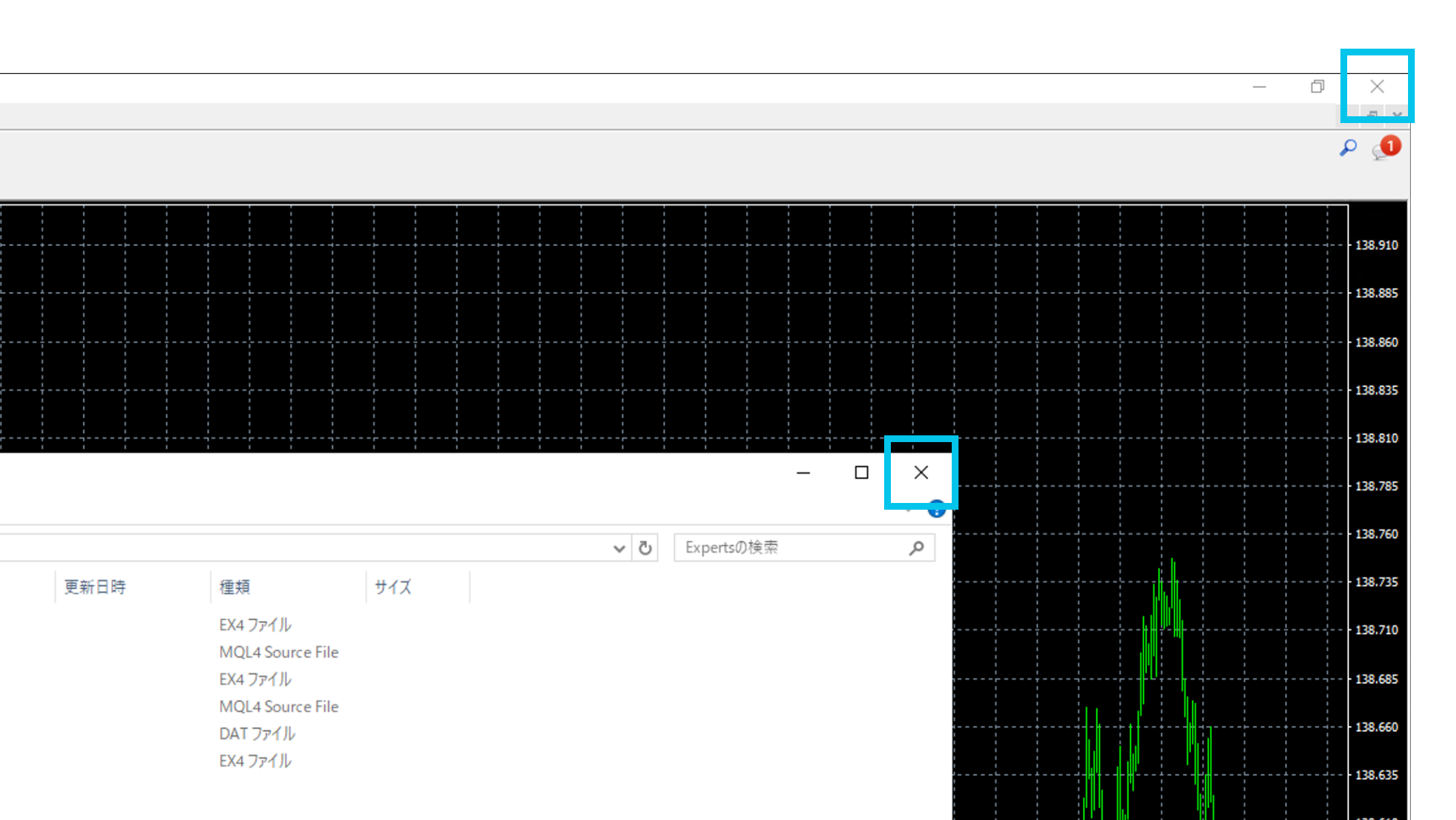
Task: Click the refresh button beside the address bar
Action: 645,548
